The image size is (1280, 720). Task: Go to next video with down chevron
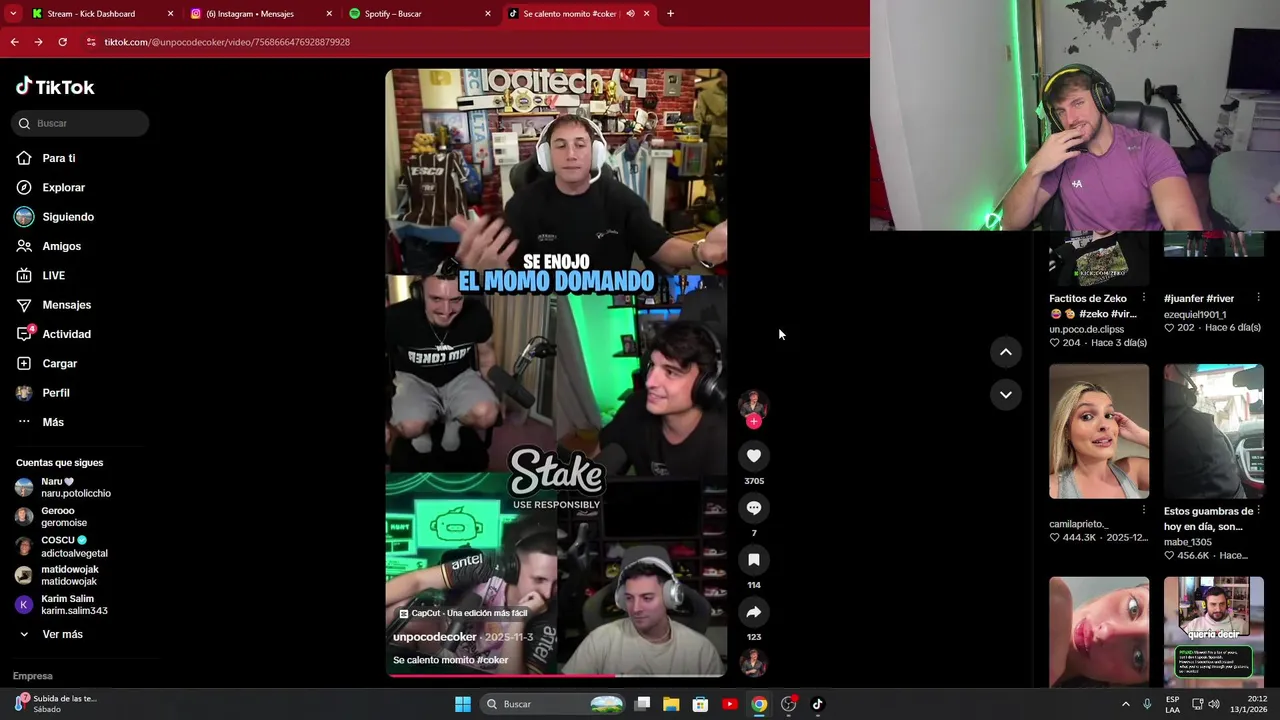(1006, 395)
